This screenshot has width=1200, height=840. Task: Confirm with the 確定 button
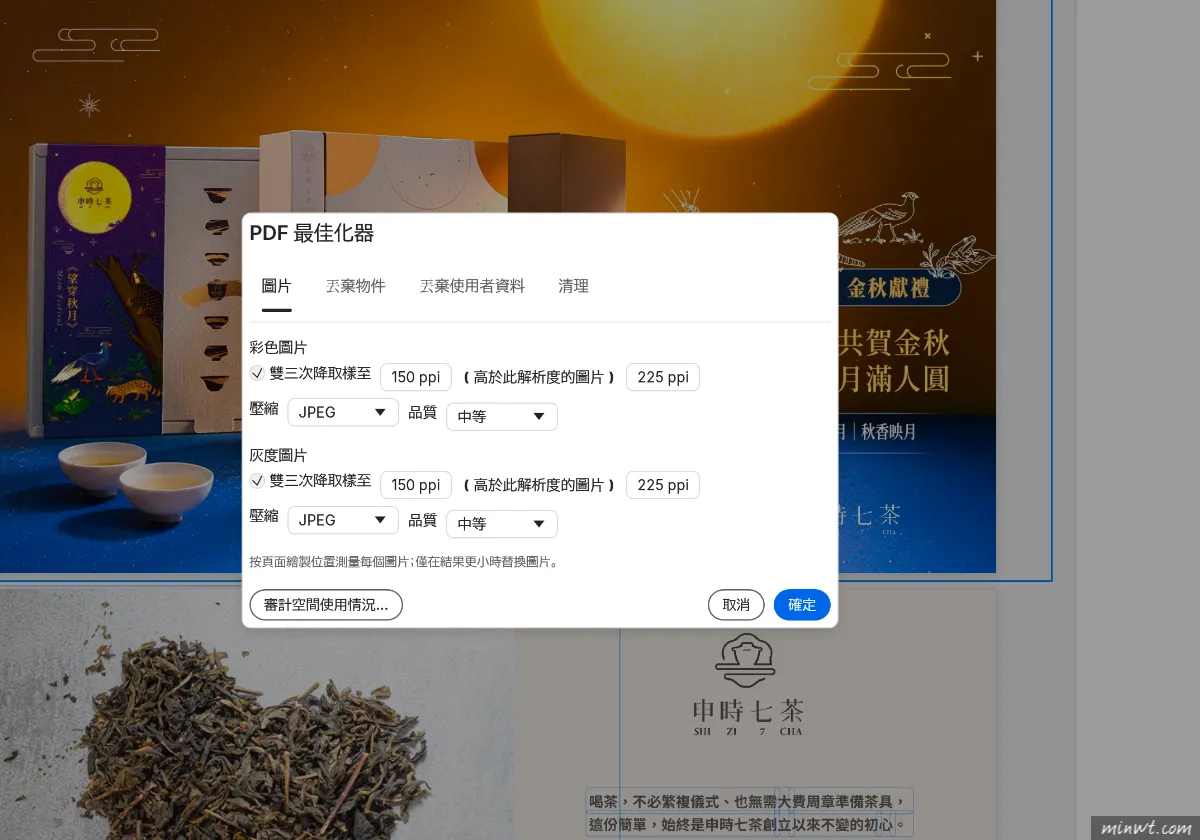pos(802,605)
